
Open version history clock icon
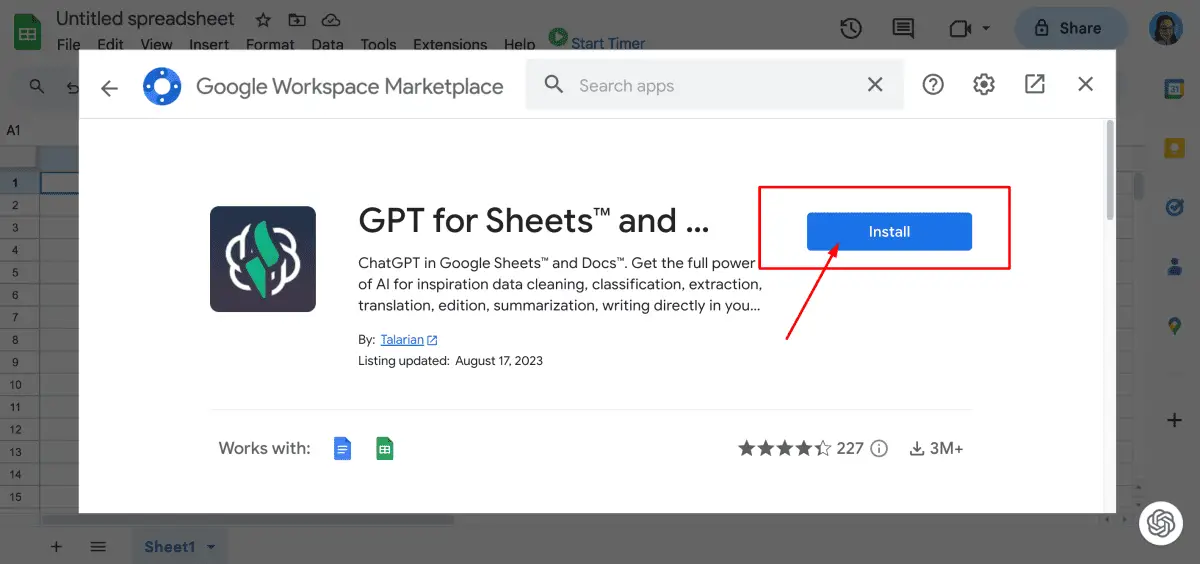851,29
